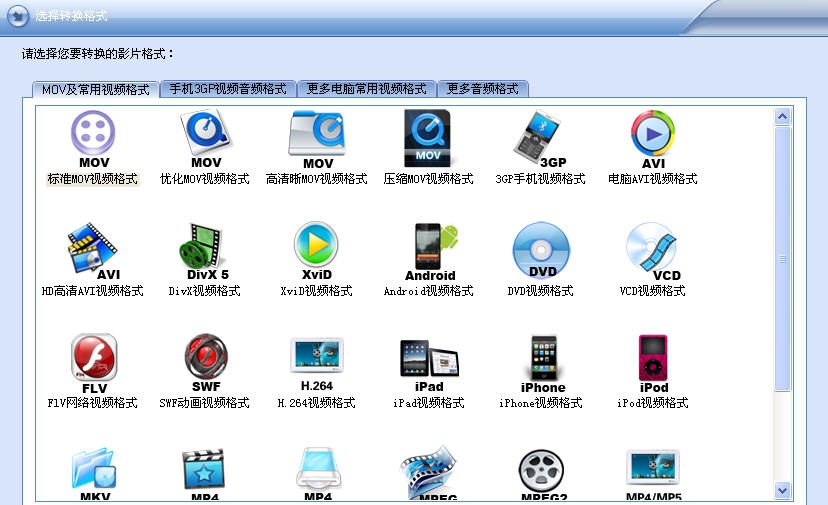
Task: Pick the DVD video format icon
Action: point(541,249)
